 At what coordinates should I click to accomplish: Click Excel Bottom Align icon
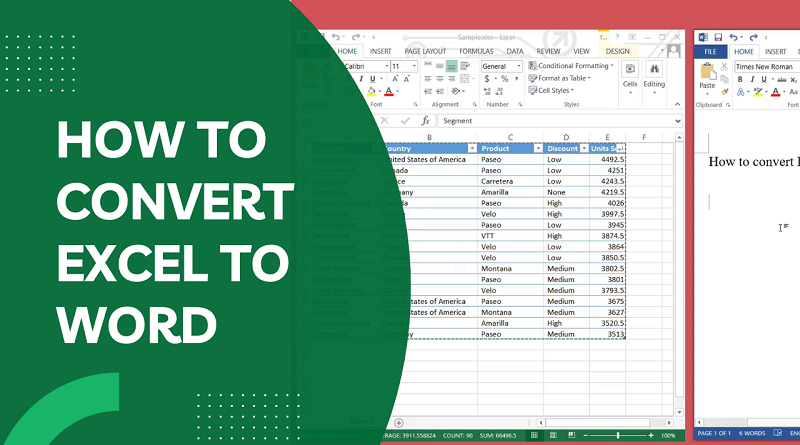point(451,66)
